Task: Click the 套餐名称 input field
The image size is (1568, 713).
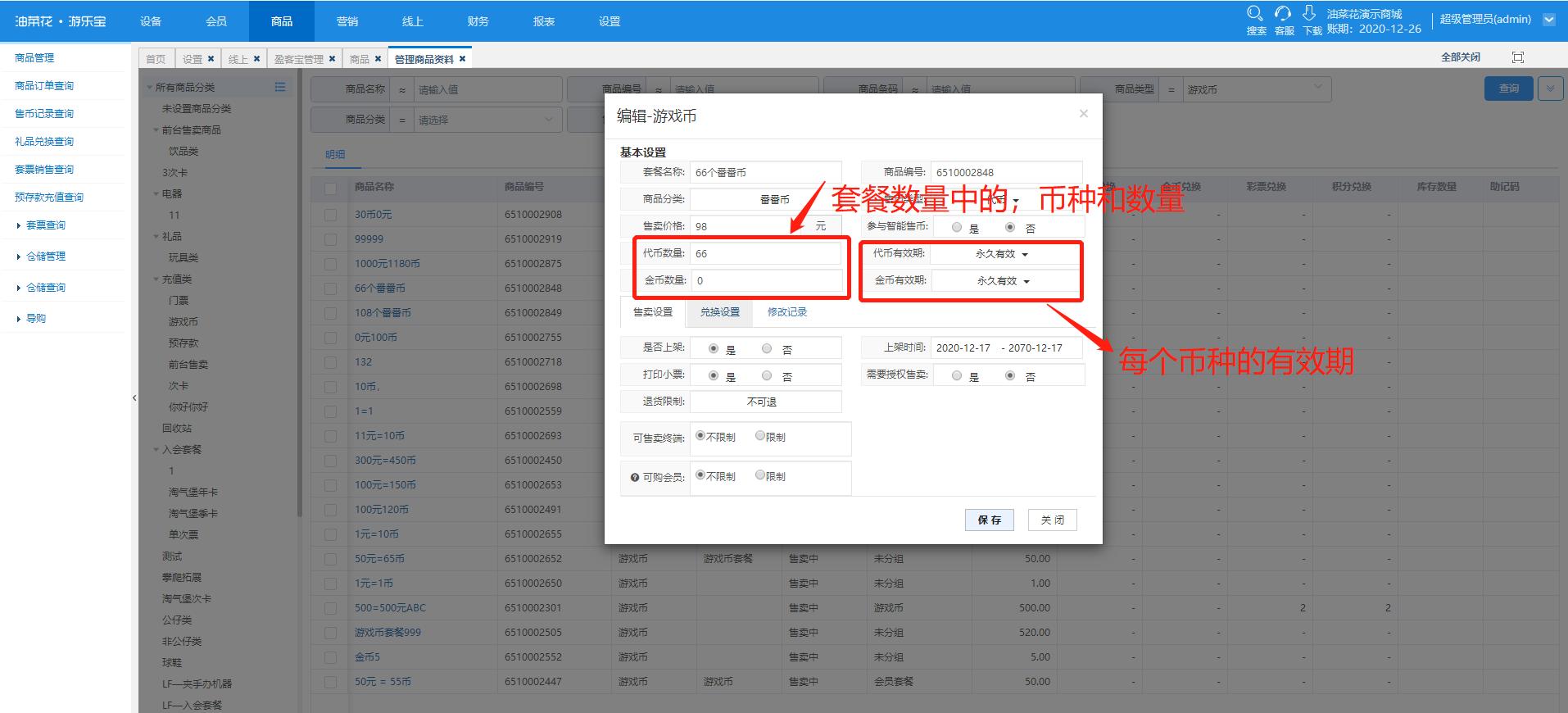Action: tap(765, 172)
